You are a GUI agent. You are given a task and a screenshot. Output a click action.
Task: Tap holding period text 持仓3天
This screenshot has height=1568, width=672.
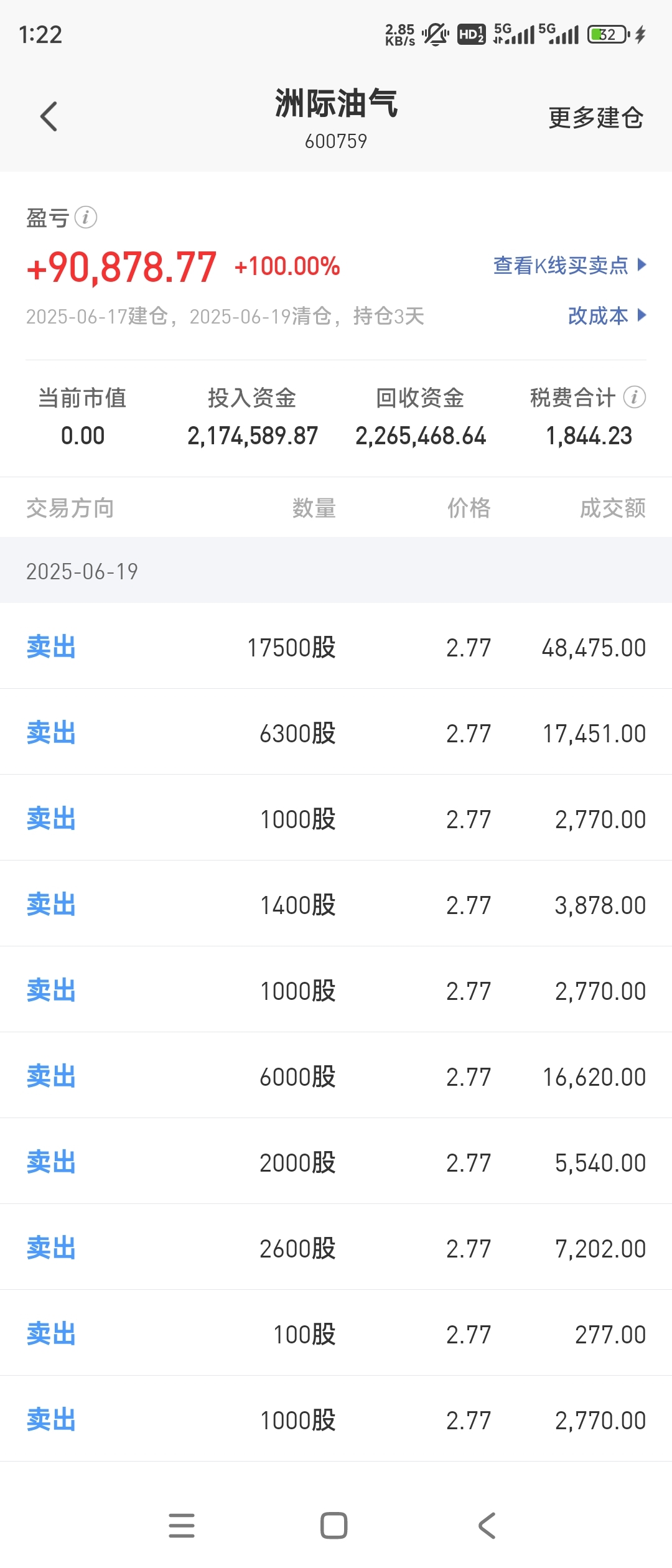(x=389, y=316)
